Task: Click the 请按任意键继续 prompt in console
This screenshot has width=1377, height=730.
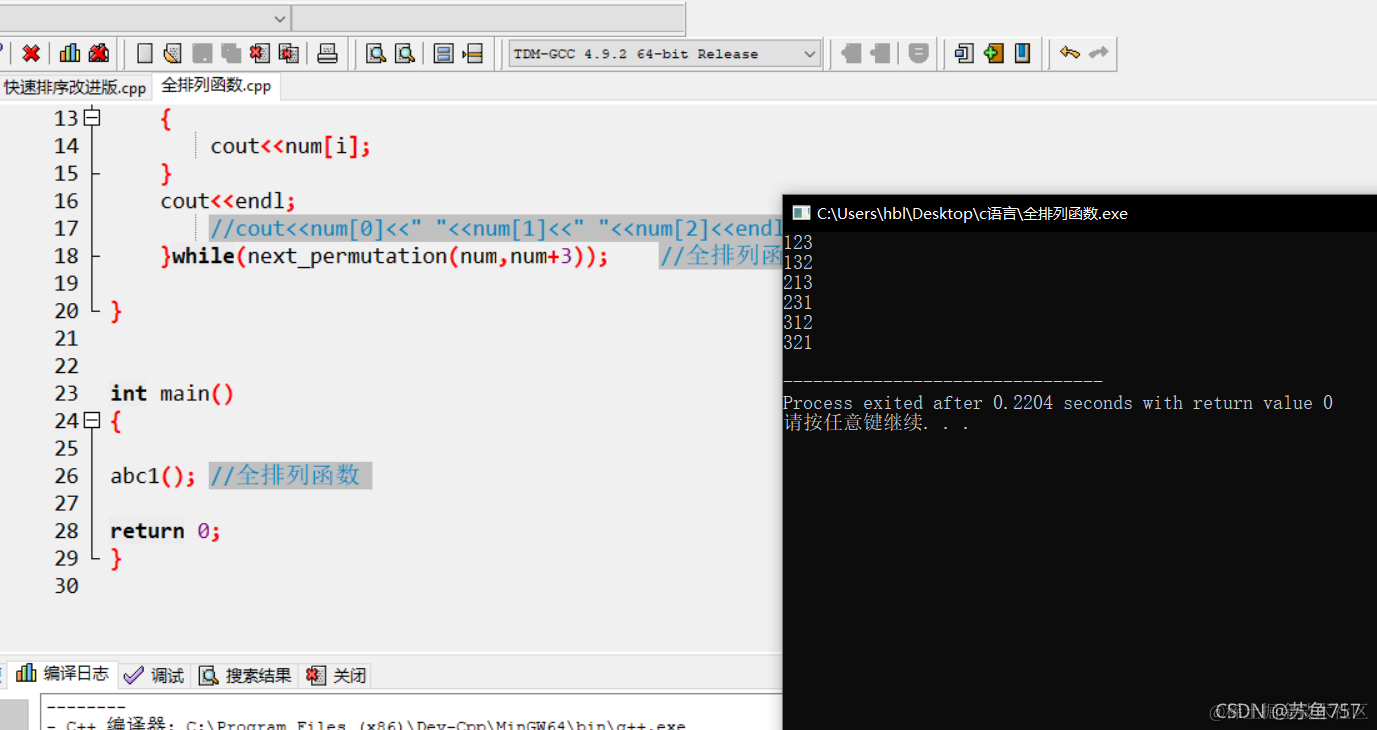Action: tap(876, 423)
